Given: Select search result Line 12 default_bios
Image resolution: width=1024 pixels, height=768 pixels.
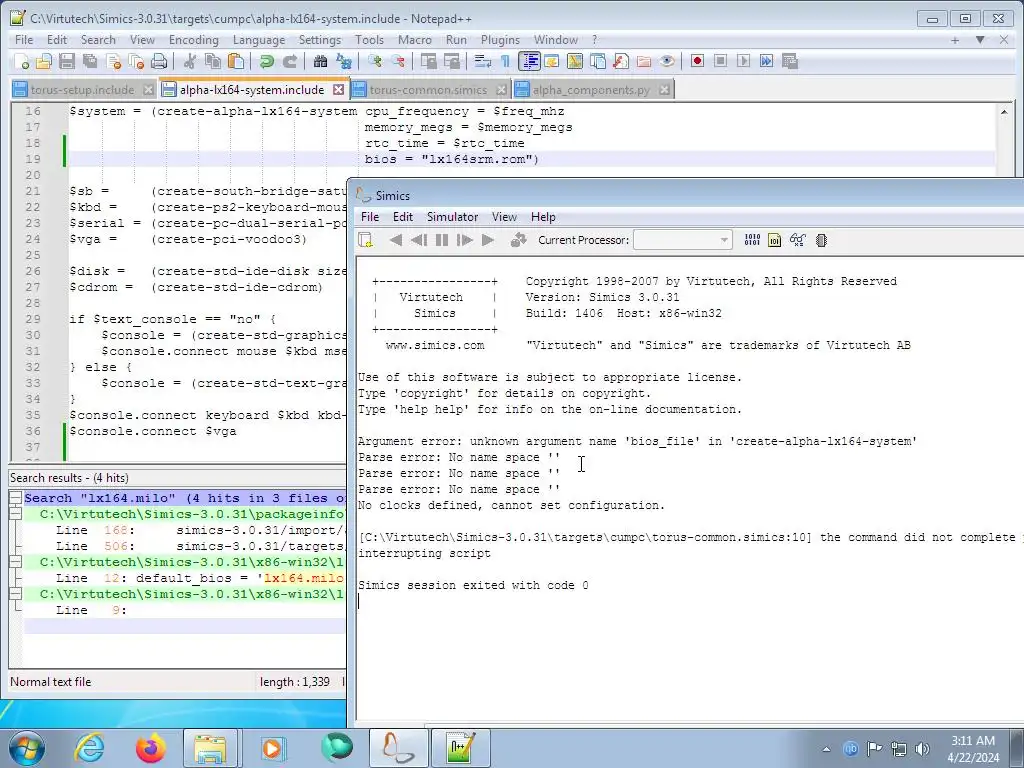Looking at the screenshot, I should [184, 578].
